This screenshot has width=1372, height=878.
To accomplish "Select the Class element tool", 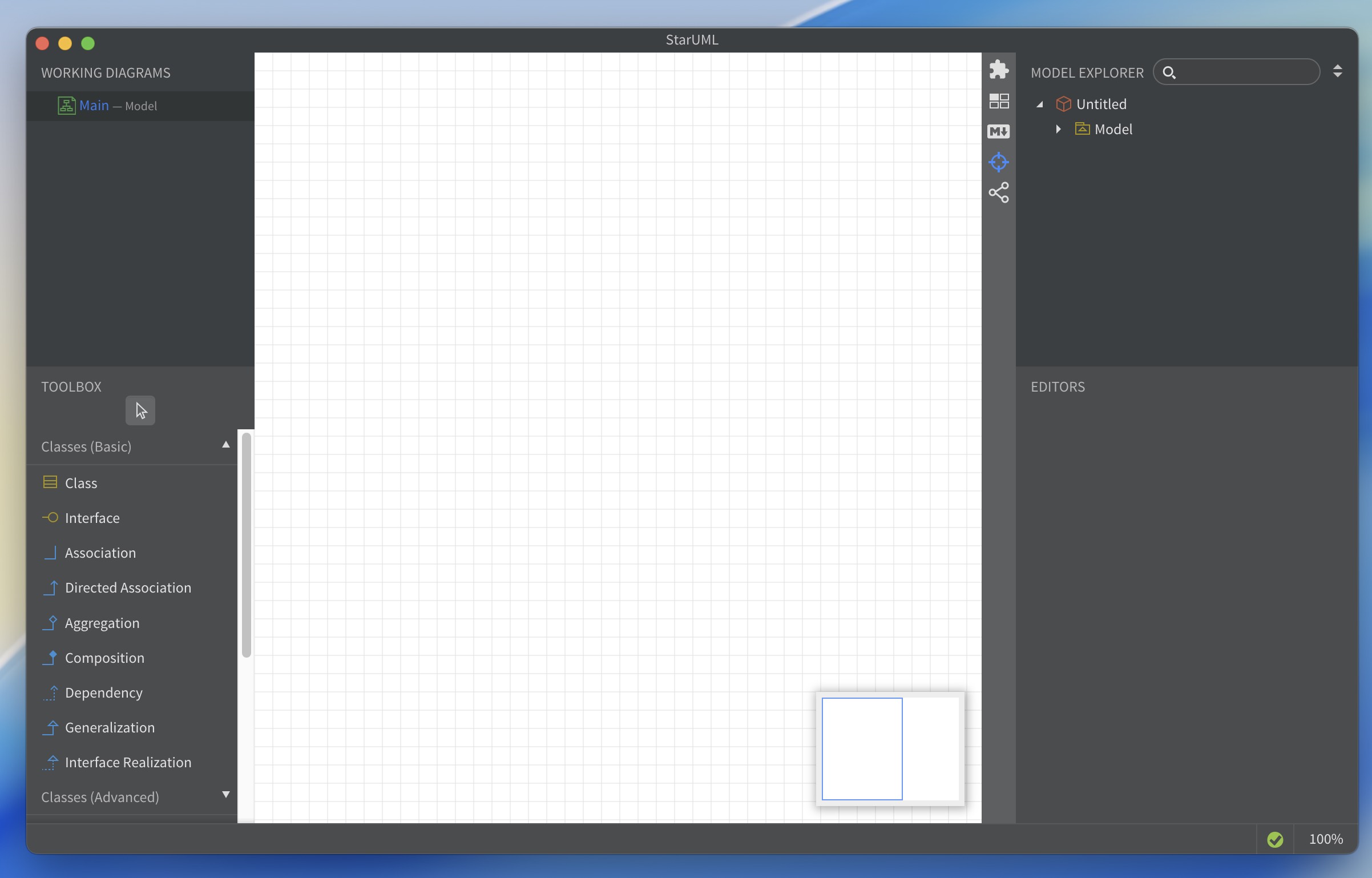I will click(x=81, y=483).
